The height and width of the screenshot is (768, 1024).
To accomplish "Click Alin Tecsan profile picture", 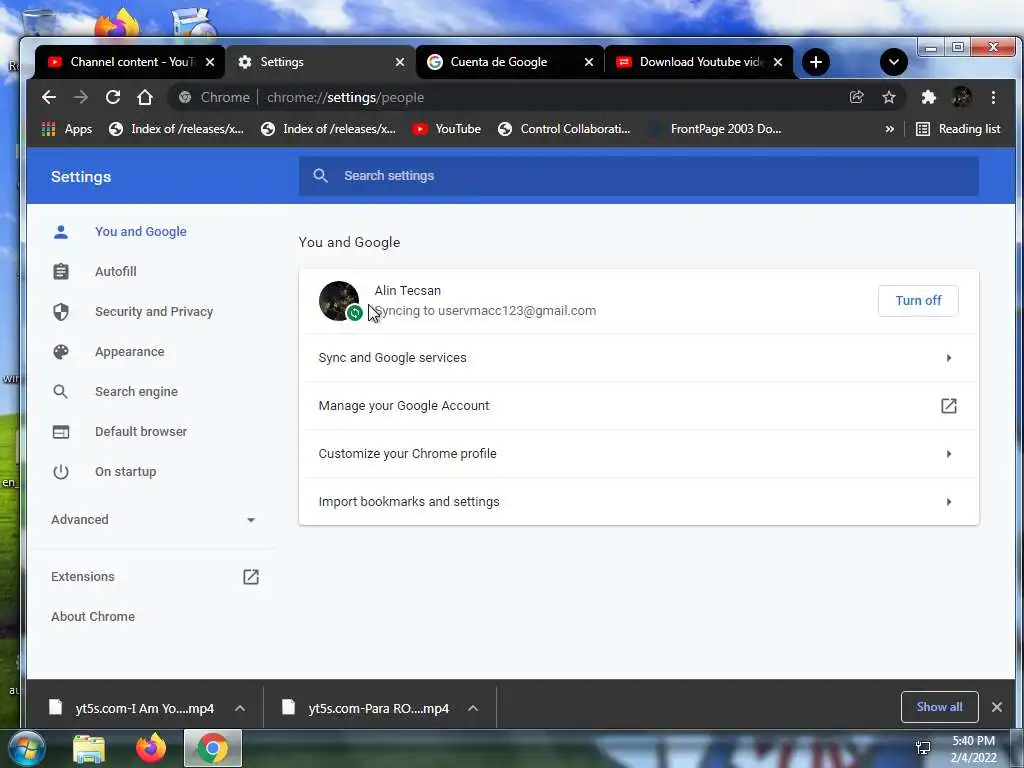I will pos(338,300).
